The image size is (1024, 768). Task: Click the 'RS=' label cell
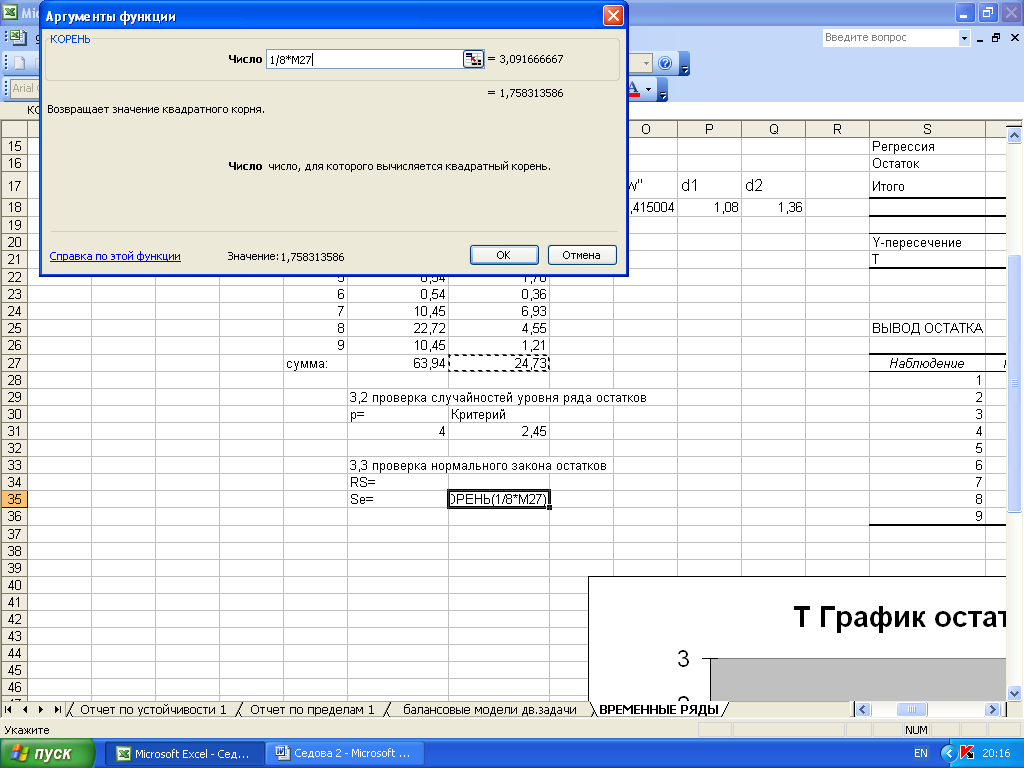click(398, 482)
